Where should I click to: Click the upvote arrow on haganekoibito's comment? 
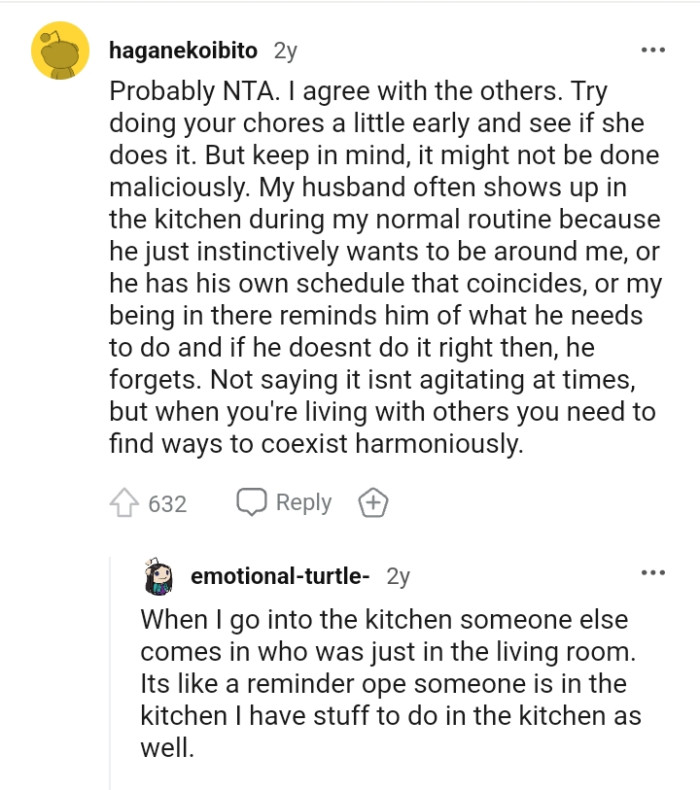coord(125,503)
